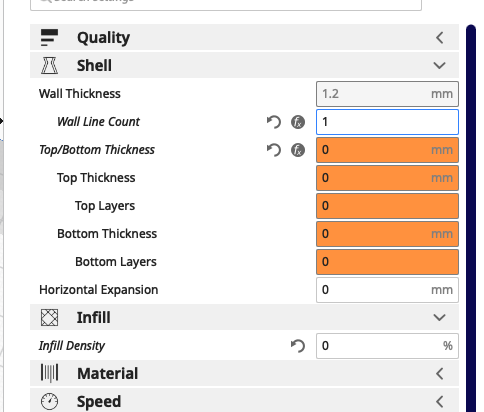Click the Top Layers orange field

point(387,206)
